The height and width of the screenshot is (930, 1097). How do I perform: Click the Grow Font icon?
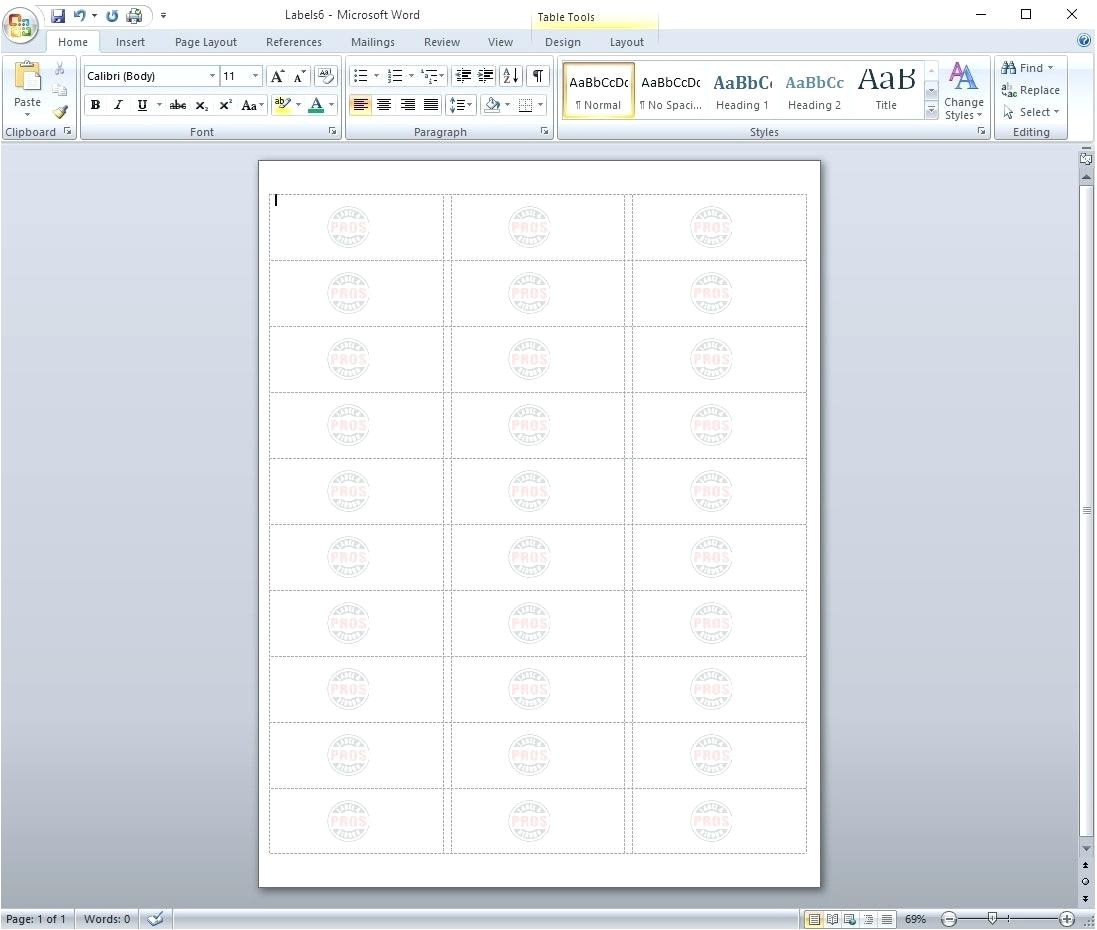tap(277, 76)
